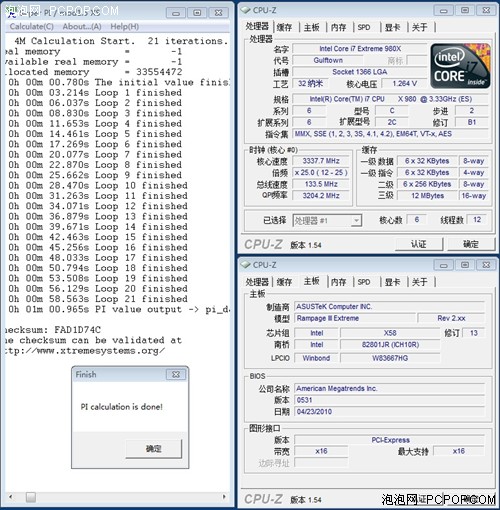Image resolution: width=500 pixels, height=510 pixels.
Task: Click the name field Intel Core i7 Extreme 980X
Action: pyautogui.click(x=360, y=49)
